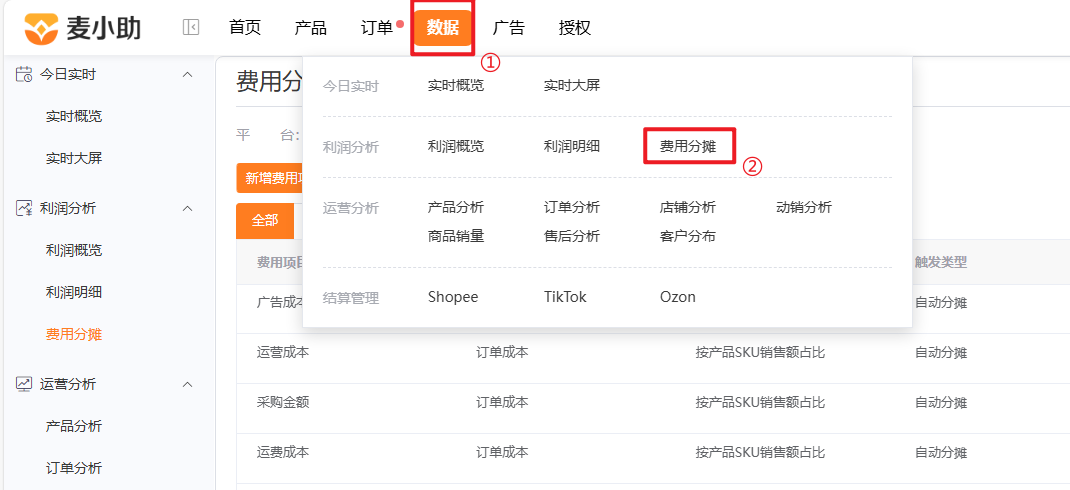Click the 触发类型 column header
1070x490 pixels.
tap(941, 263)
